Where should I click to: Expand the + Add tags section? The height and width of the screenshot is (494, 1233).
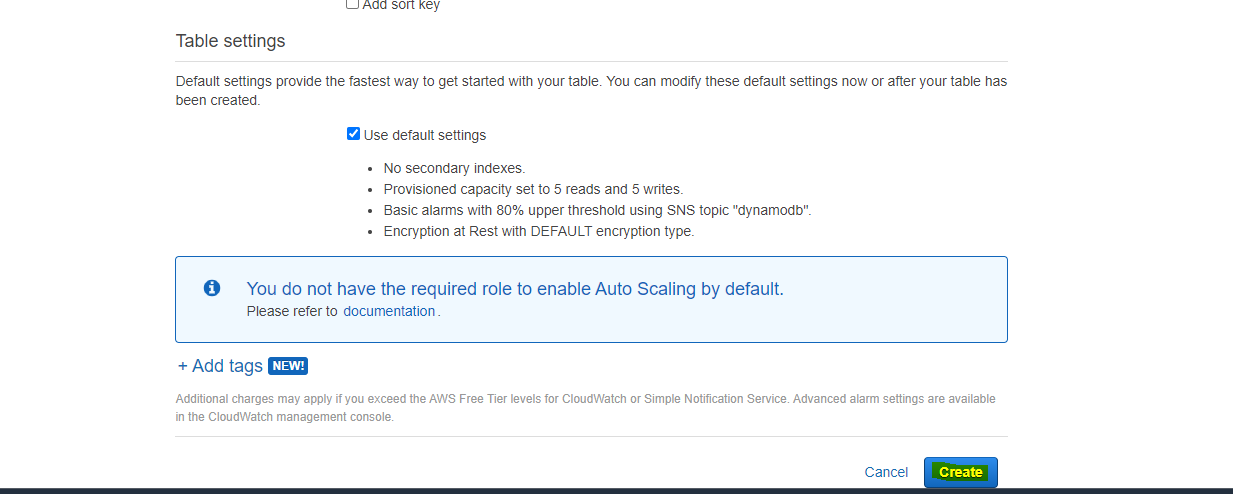point(220,366)
